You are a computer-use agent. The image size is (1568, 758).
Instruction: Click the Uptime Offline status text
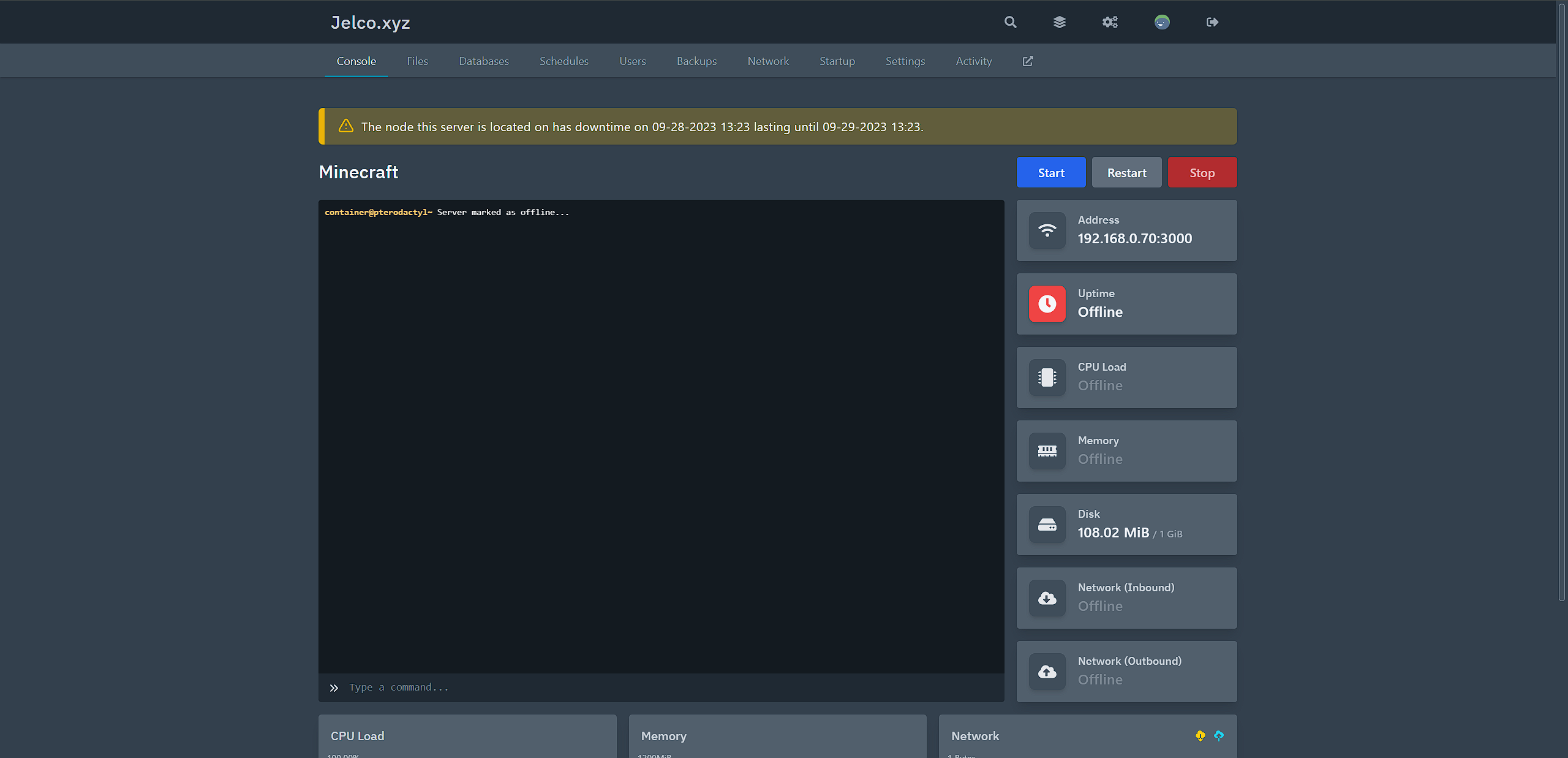(x=1100, y=312)
